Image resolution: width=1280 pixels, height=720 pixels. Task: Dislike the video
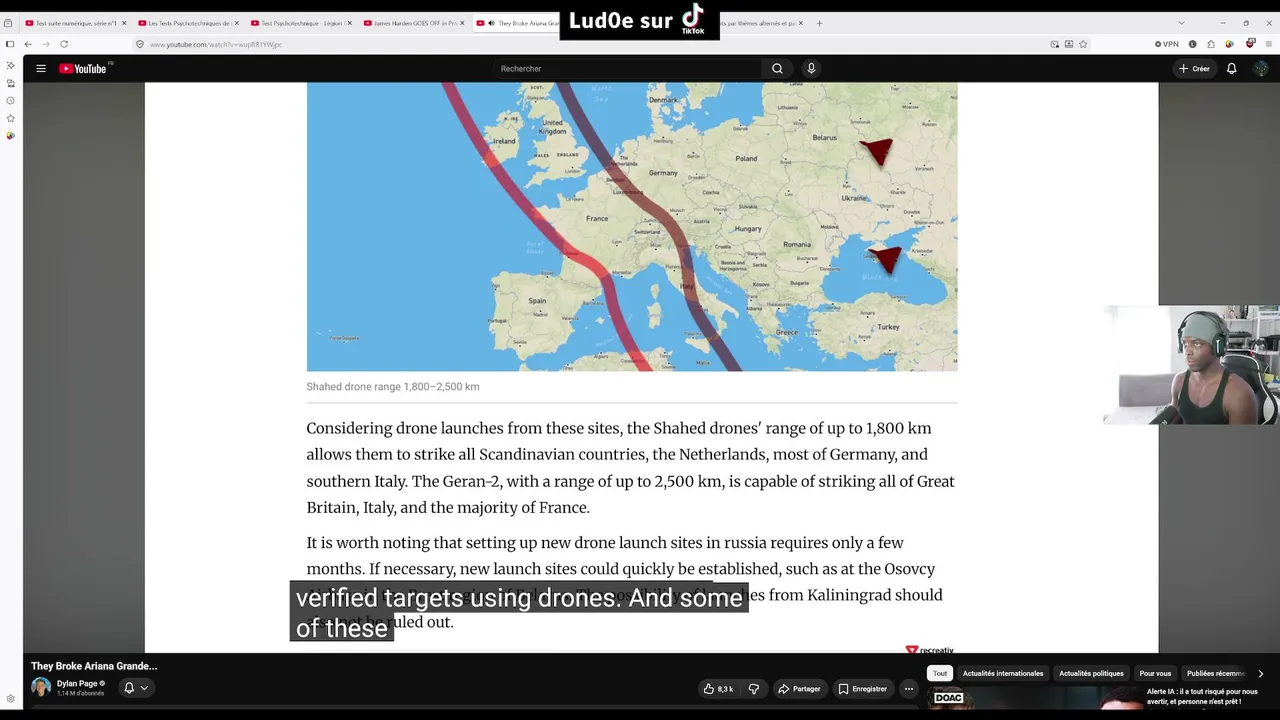(x=754, y=688)
